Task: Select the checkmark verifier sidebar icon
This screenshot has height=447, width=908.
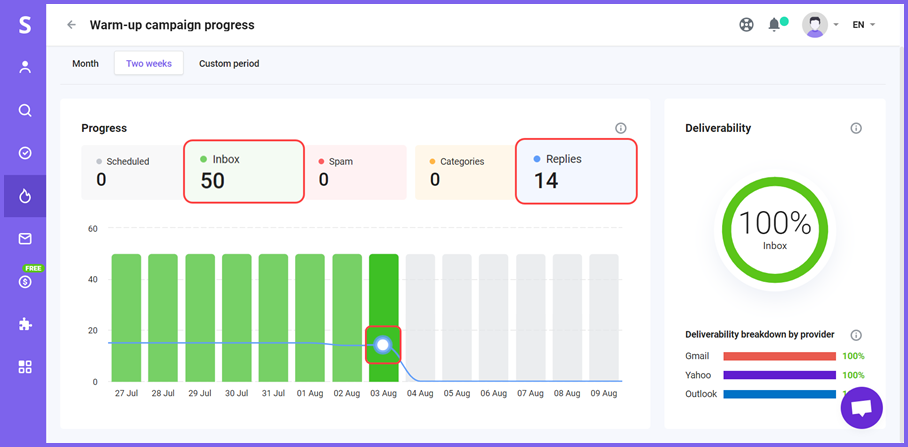Action: (x=24, y=153)
